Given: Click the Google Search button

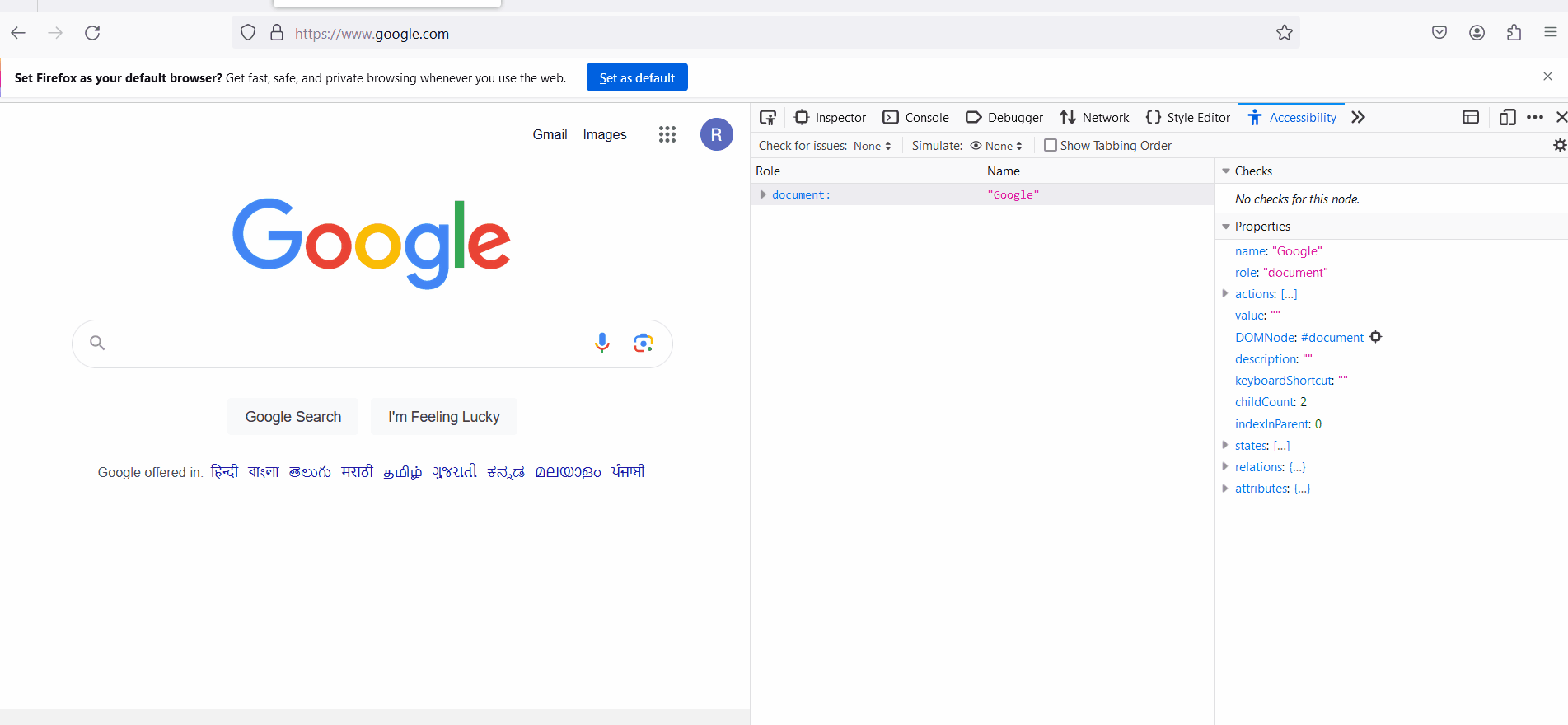Looking at the screenshot, I should click(293, 417).
